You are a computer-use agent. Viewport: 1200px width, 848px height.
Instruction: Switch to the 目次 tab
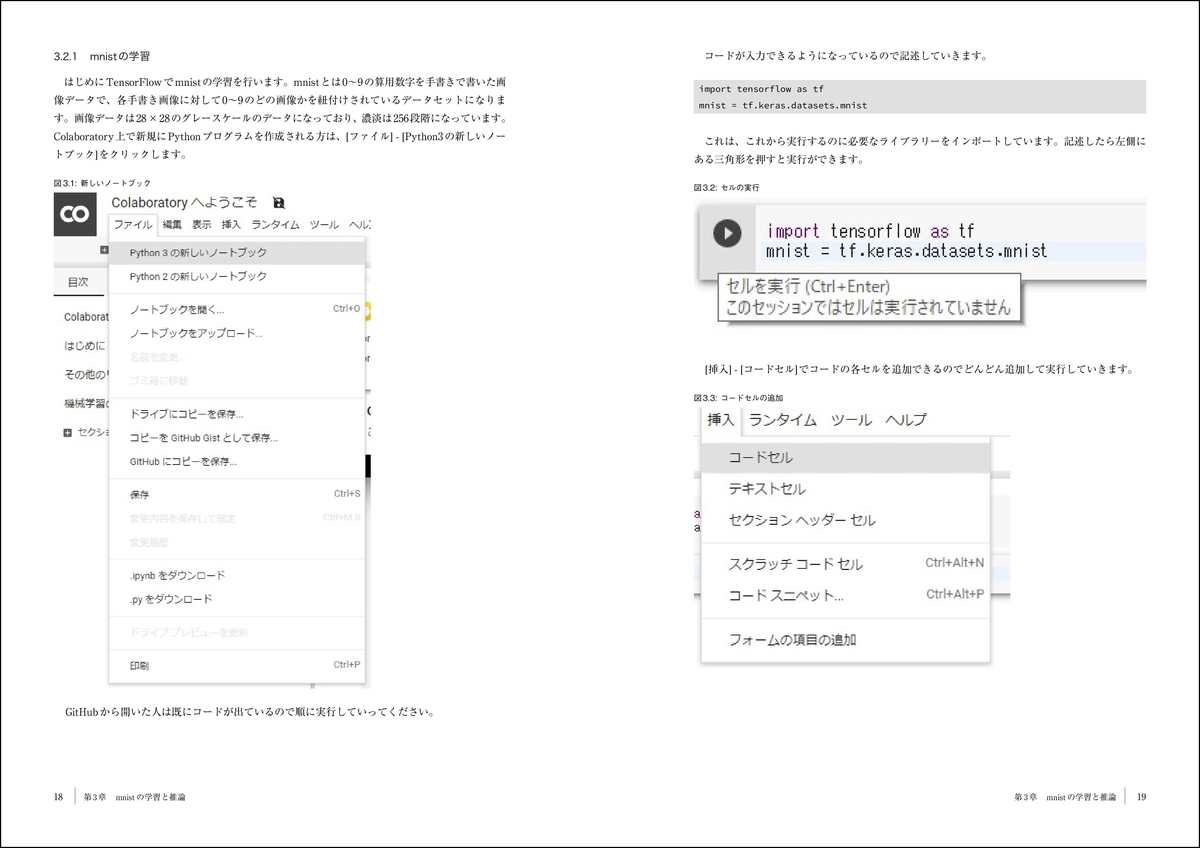click(78, 282)
